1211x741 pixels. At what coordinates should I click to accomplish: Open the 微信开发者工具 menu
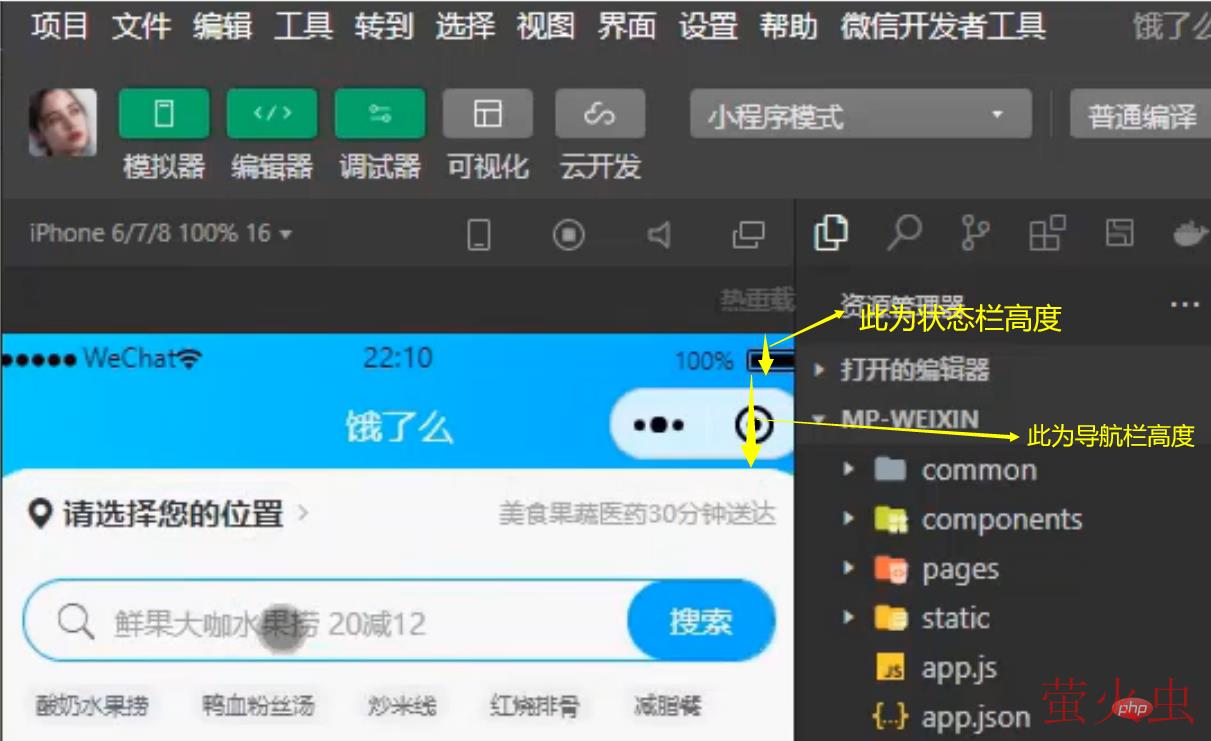pos(943,26)
